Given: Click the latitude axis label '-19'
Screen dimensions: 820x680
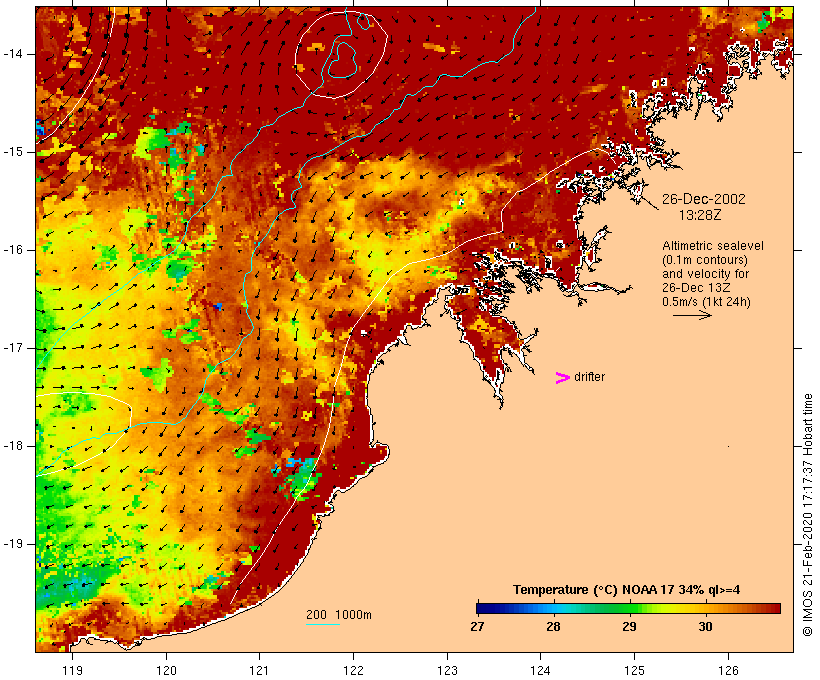Looking at the screenshot, I should coord(12,544).
